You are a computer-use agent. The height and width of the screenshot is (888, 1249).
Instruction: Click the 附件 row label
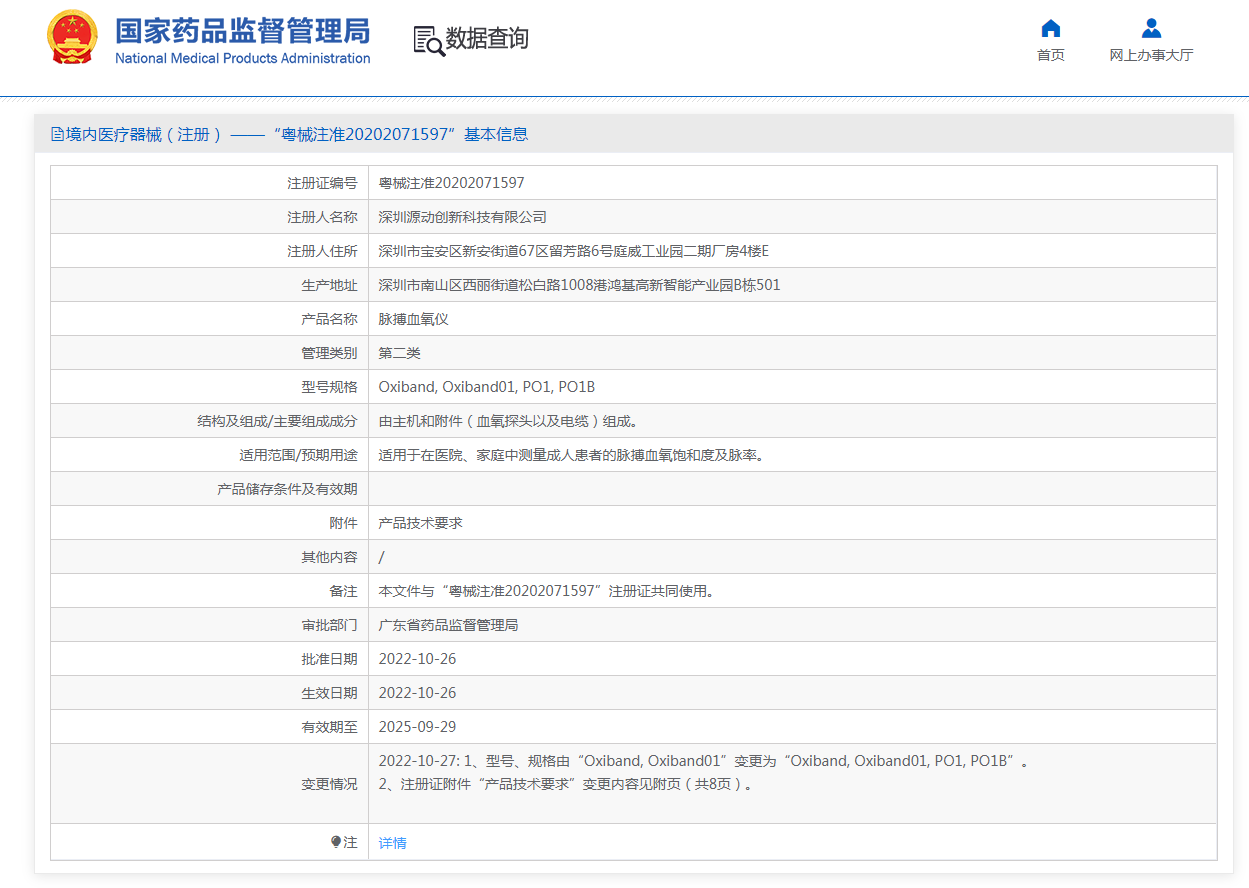[343, 523]
